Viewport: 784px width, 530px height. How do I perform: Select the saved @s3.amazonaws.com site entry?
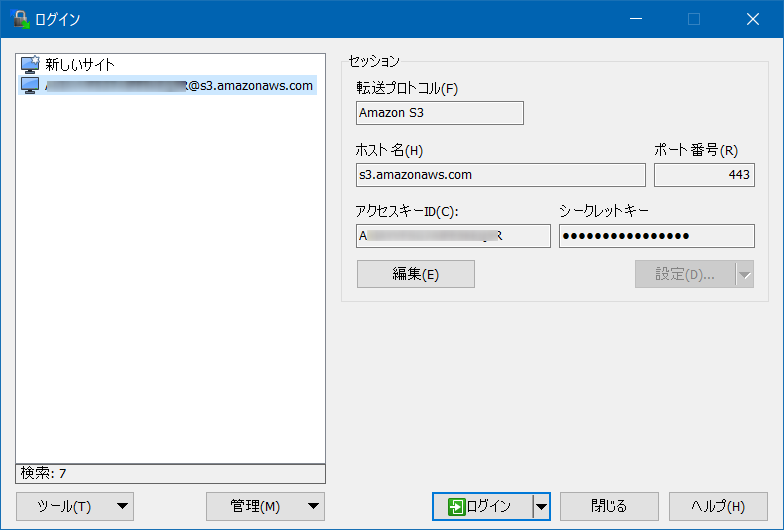(168, 86)
